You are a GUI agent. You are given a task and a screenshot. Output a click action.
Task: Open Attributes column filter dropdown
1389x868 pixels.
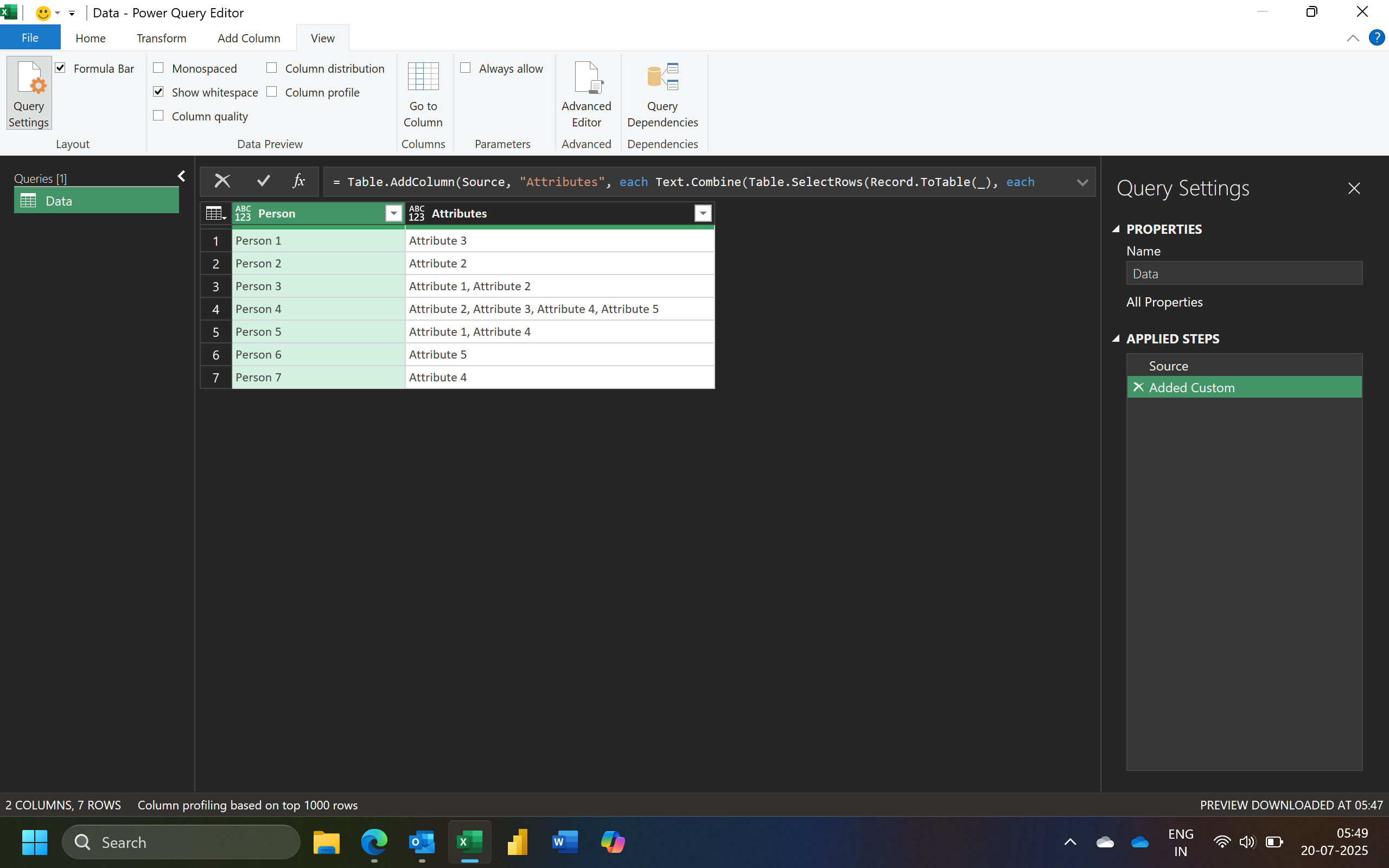pos(703,214)
